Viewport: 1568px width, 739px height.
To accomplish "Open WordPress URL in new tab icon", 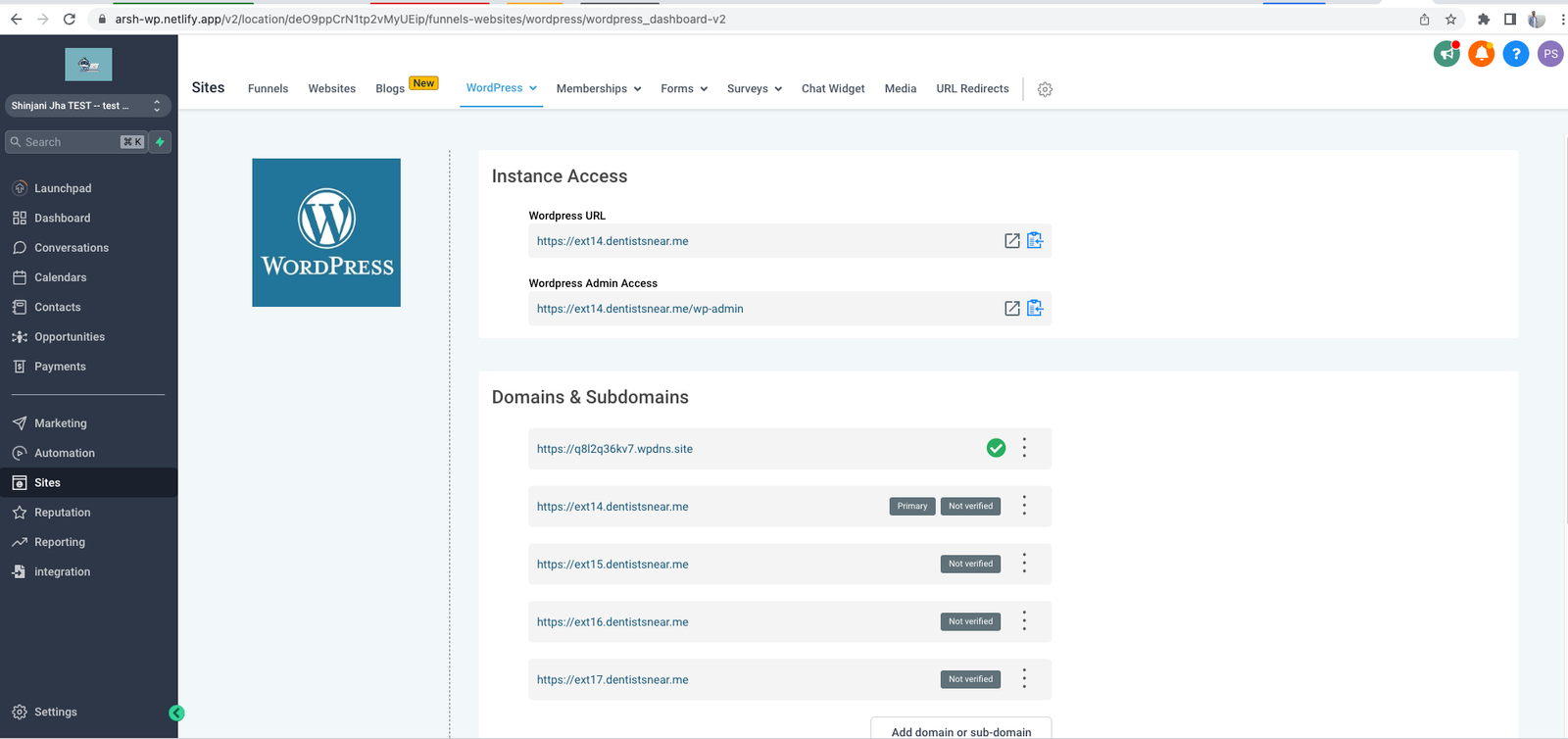I will (x=1011, y=241).
